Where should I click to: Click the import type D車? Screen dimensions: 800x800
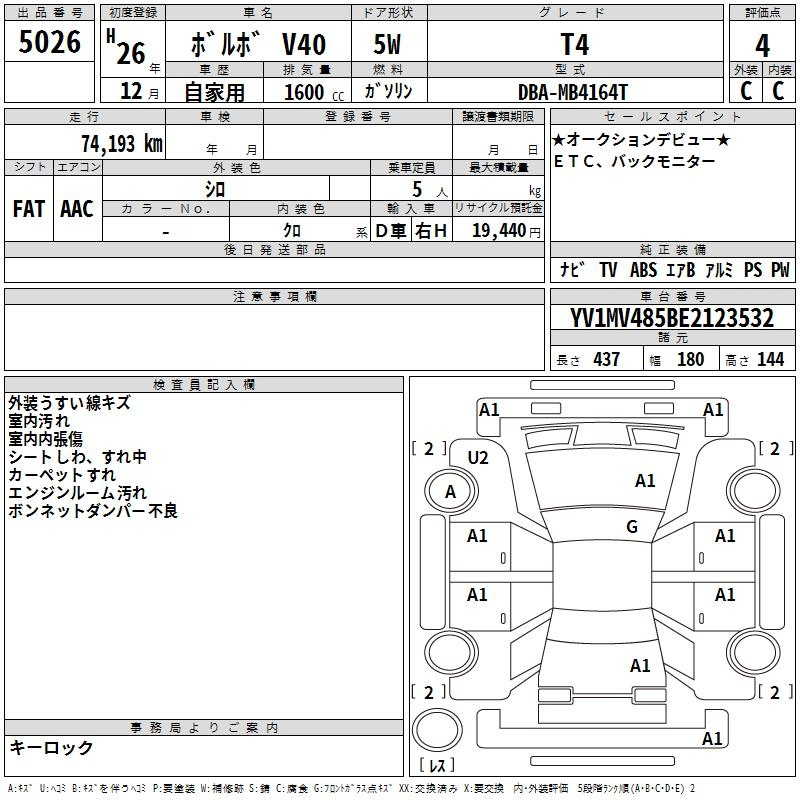[391, 231]
